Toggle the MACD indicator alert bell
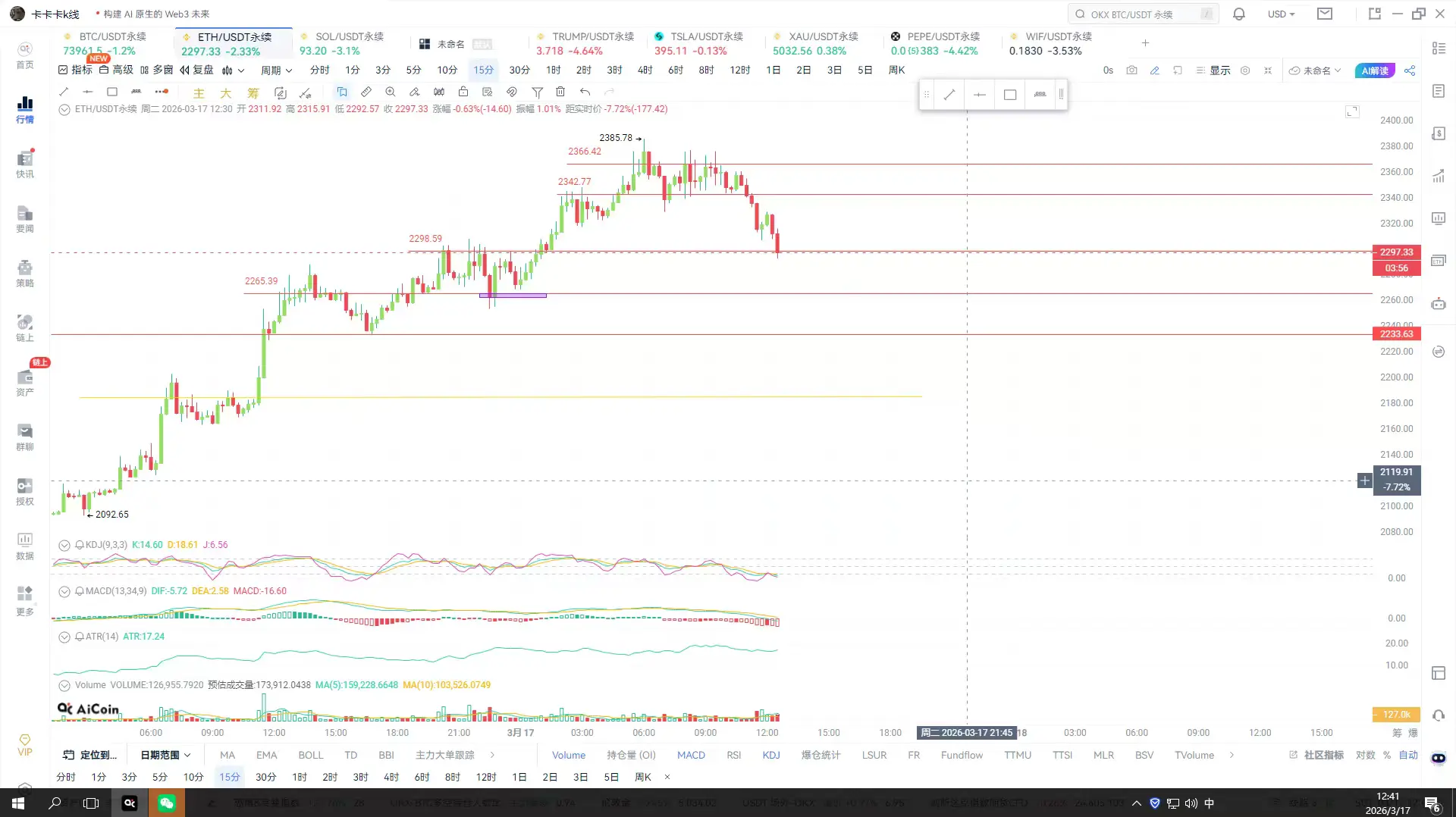The image size is (1456, 817). [x=80, y=591]
